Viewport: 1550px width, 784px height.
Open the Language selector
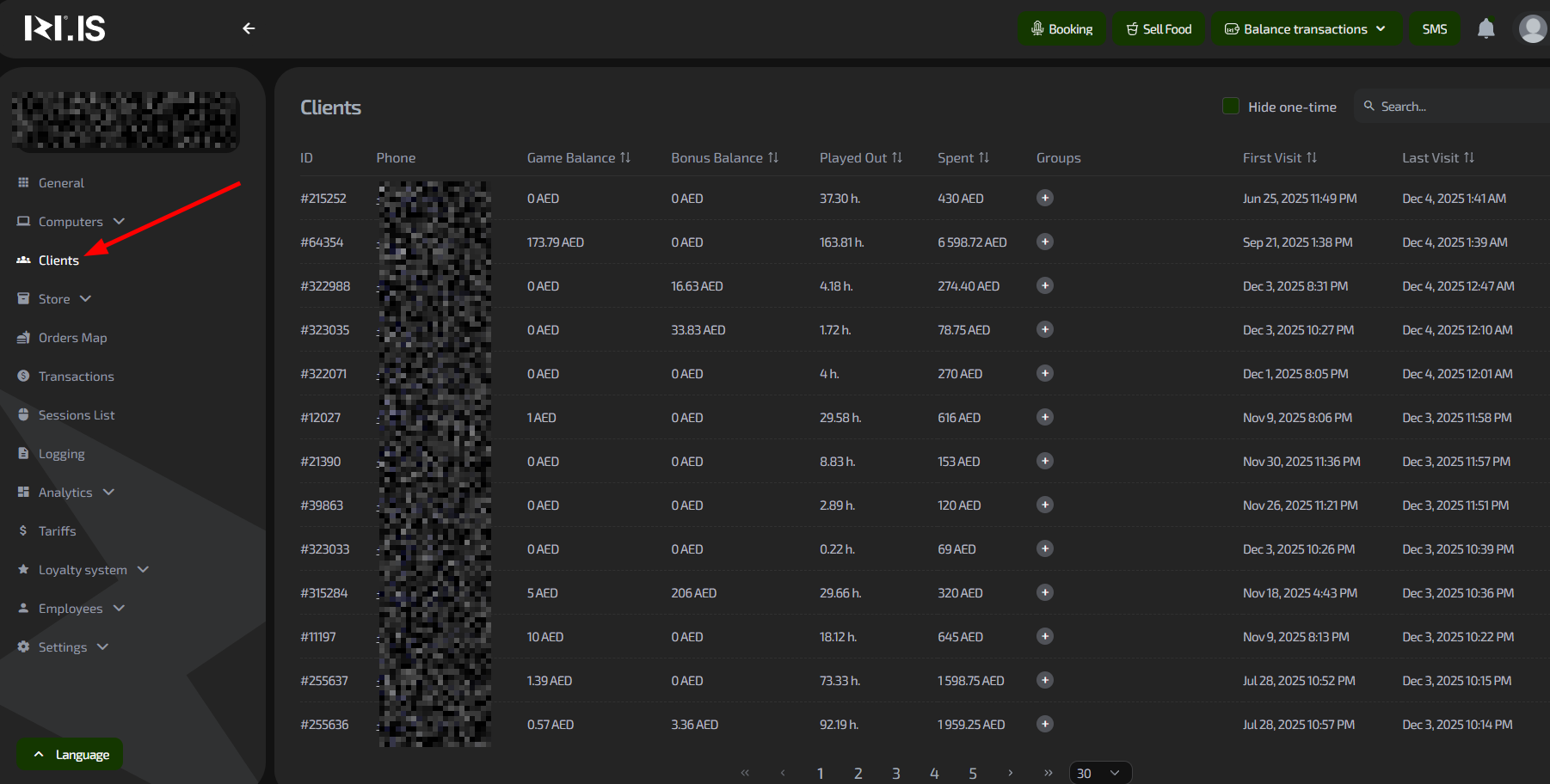[x=71, y=755]
